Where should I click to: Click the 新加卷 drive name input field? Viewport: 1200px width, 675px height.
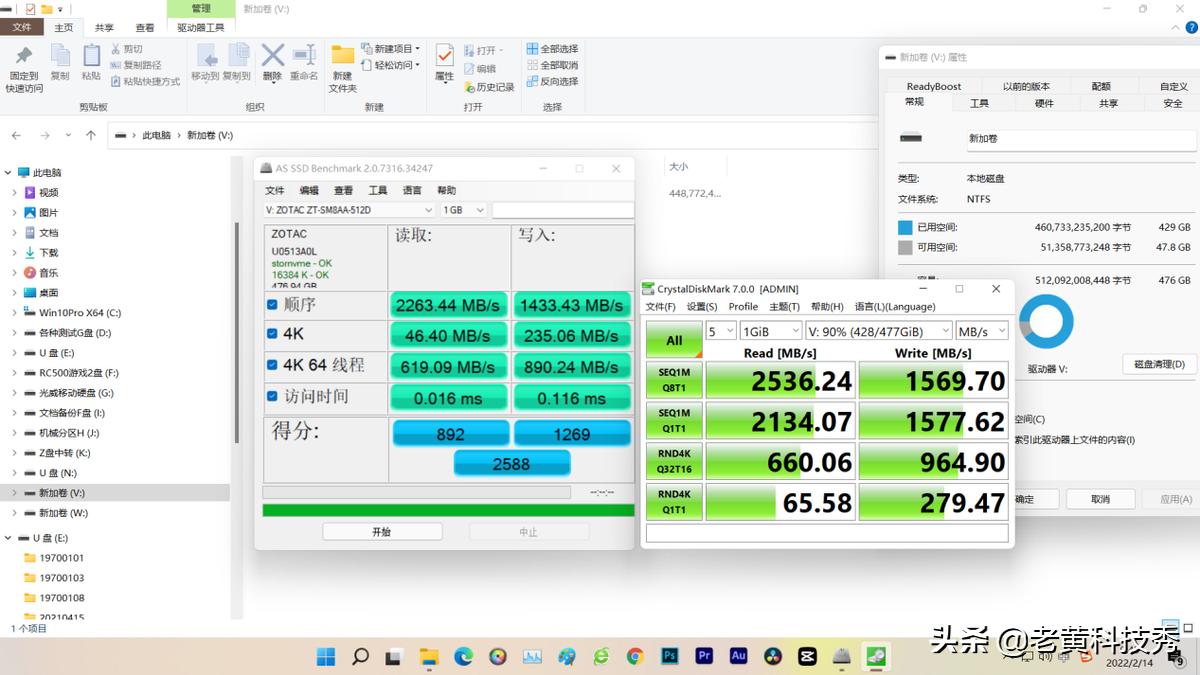[x=1079, y=139]
